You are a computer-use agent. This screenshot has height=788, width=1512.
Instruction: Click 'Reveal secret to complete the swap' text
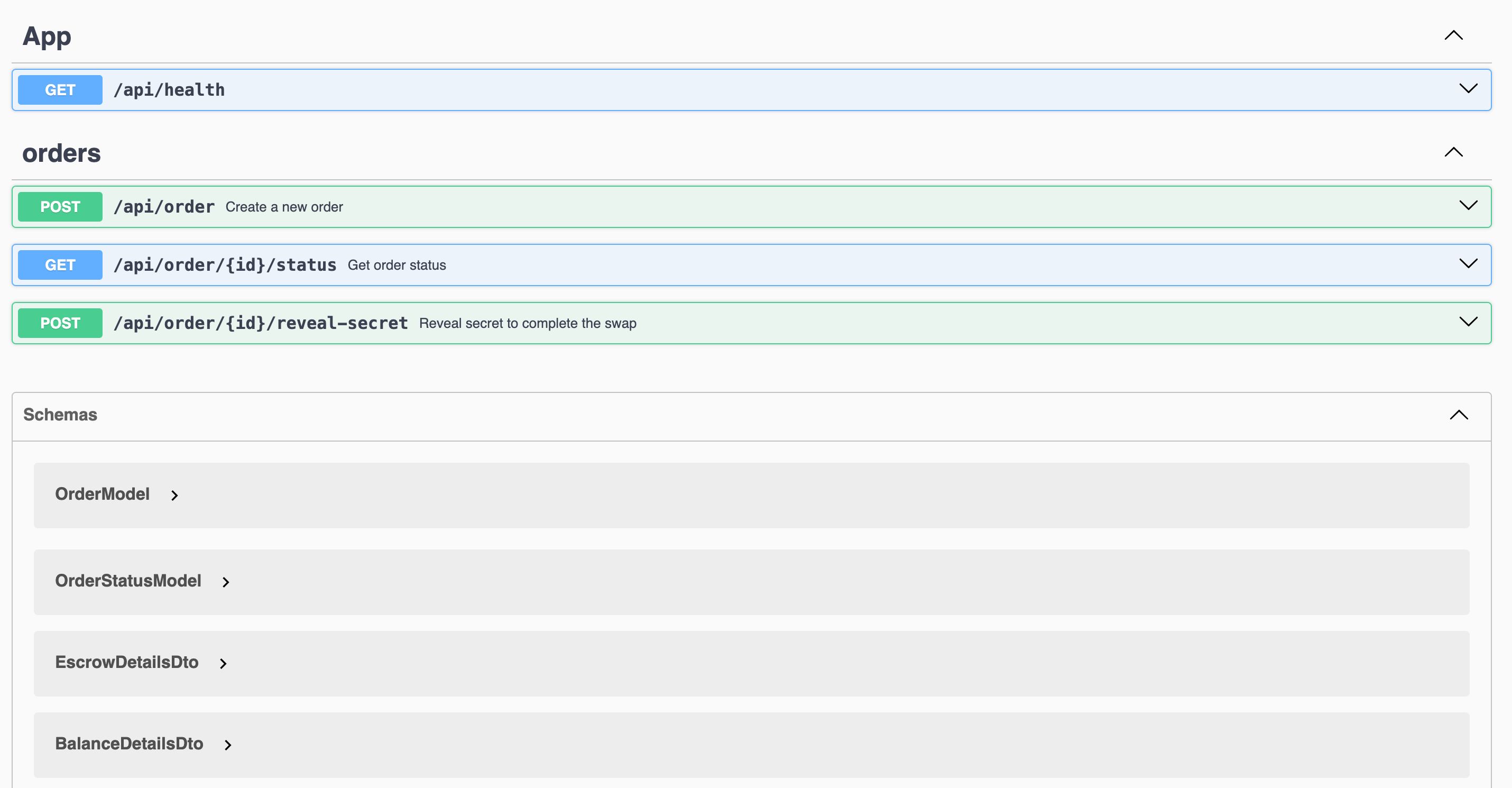pos(528,323)
